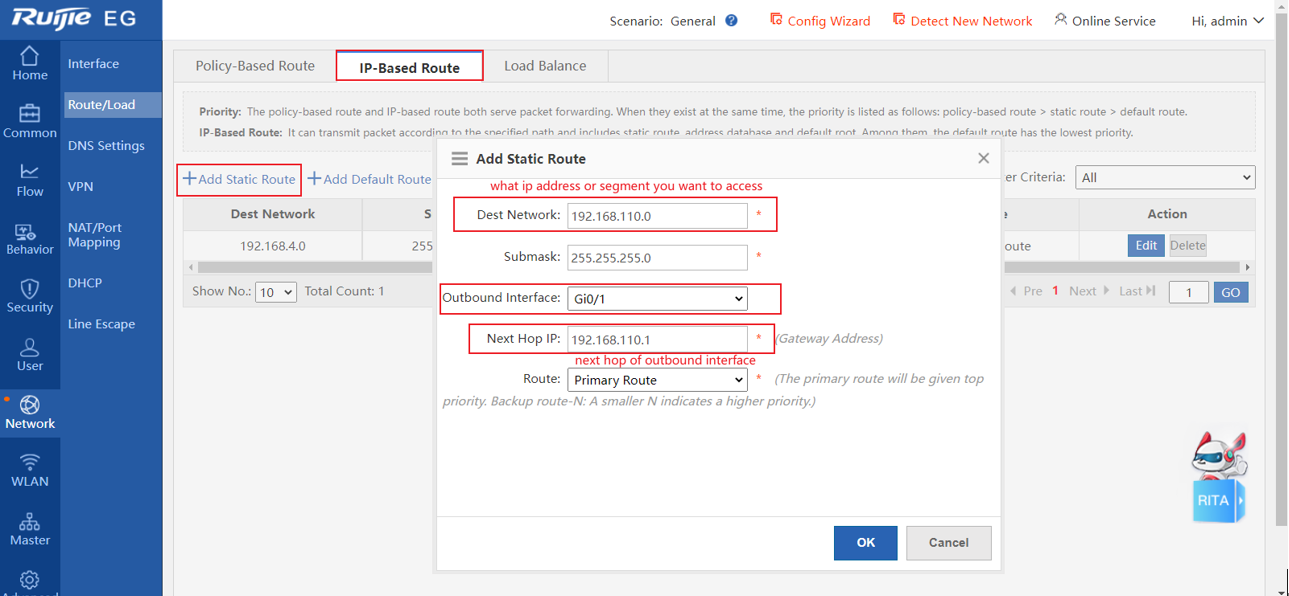Click the Dest Network input field
This screenshot has width=1289, height=596.
click(657, 216)
